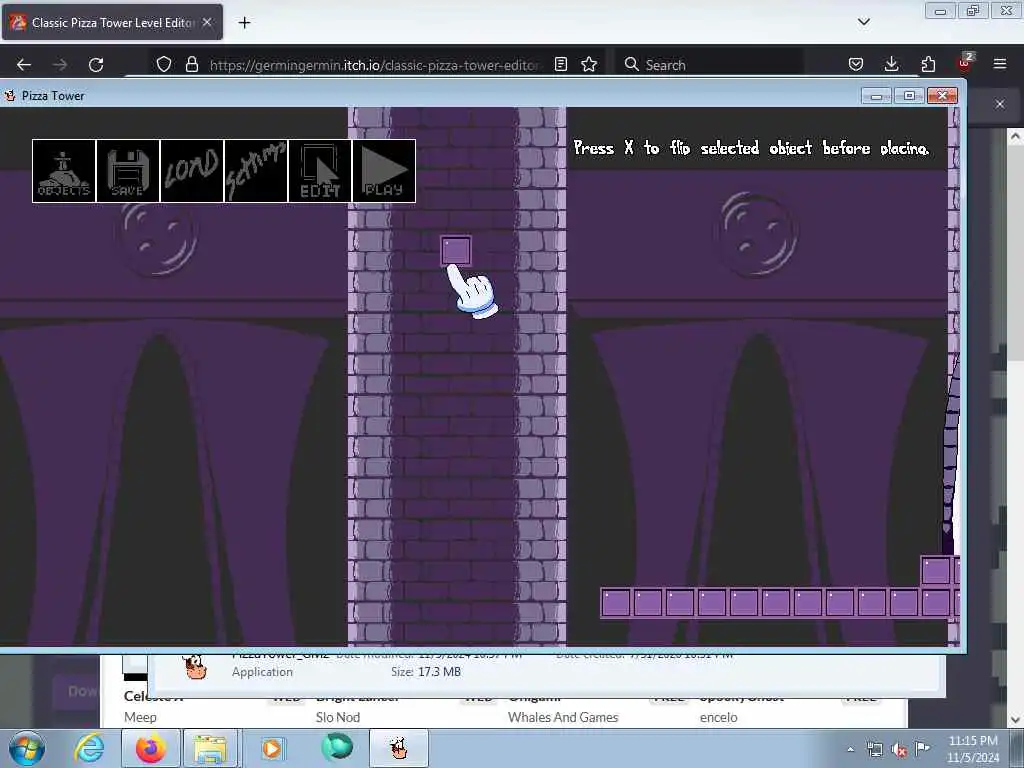Click the Load level button
The image size is (1024, 768).
pos(192,171)
